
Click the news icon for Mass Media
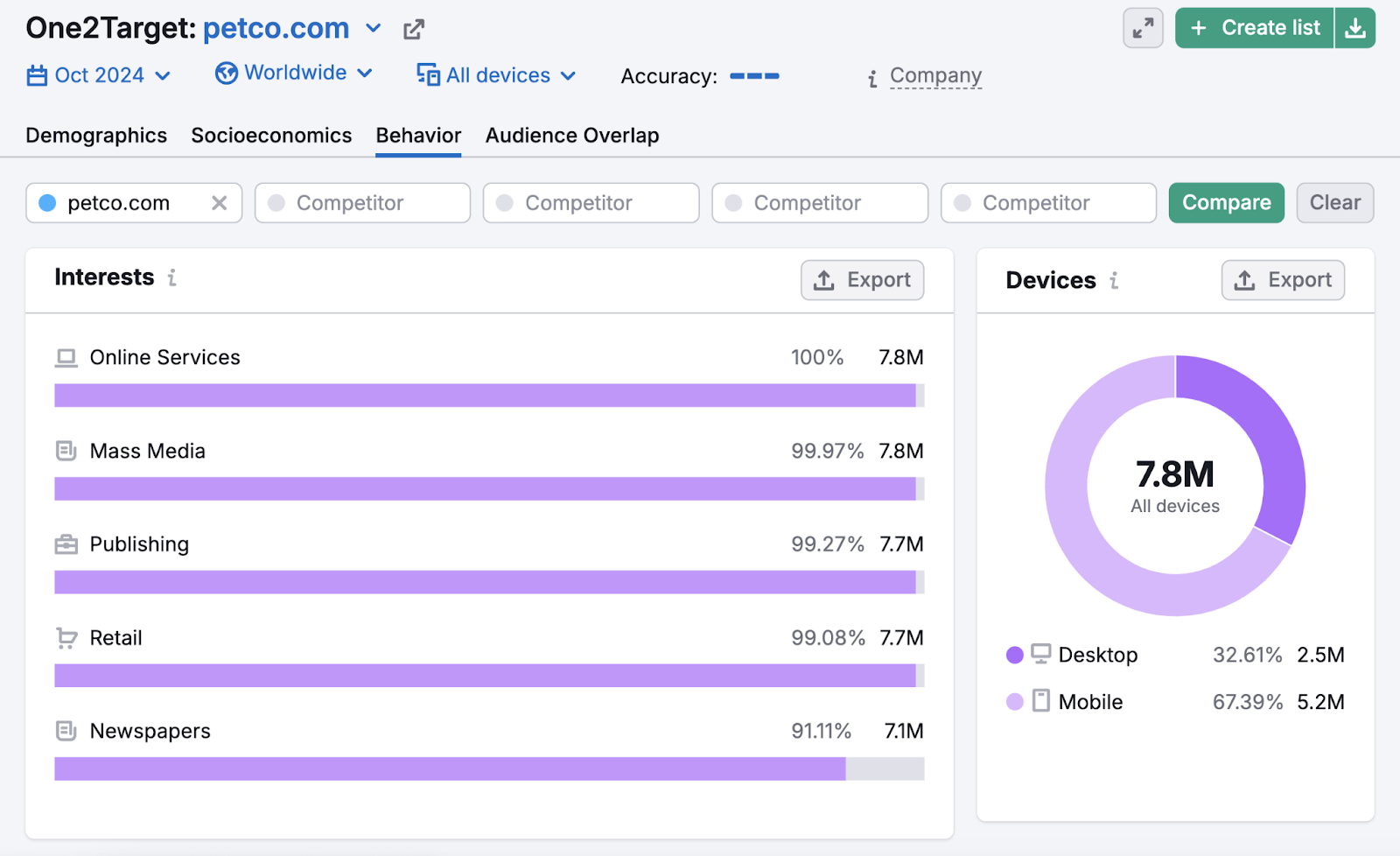coord(66,451)
